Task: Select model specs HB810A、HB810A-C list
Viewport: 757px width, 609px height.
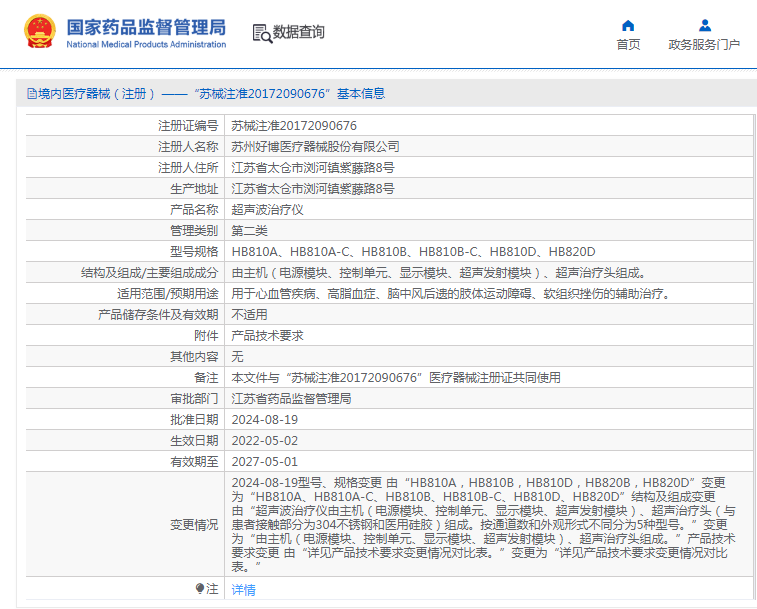Action: 413,252
